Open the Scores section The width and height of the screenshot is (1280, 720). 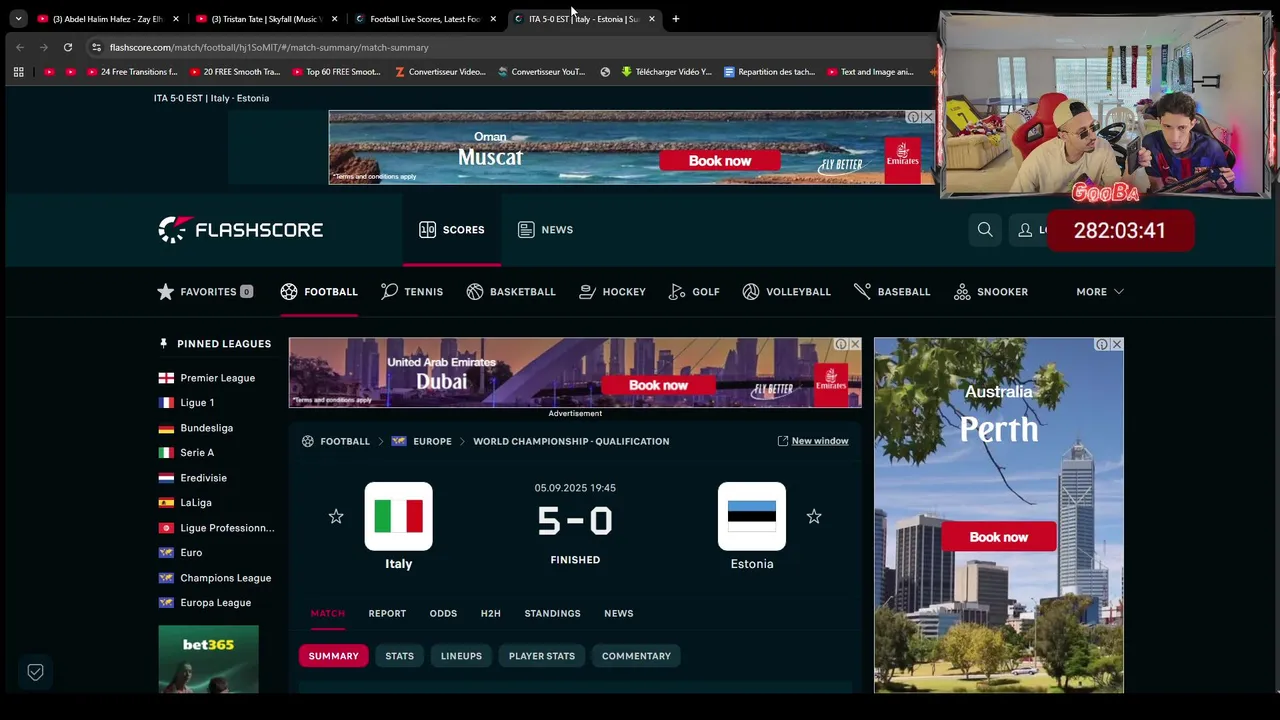[x=452, y=230]
